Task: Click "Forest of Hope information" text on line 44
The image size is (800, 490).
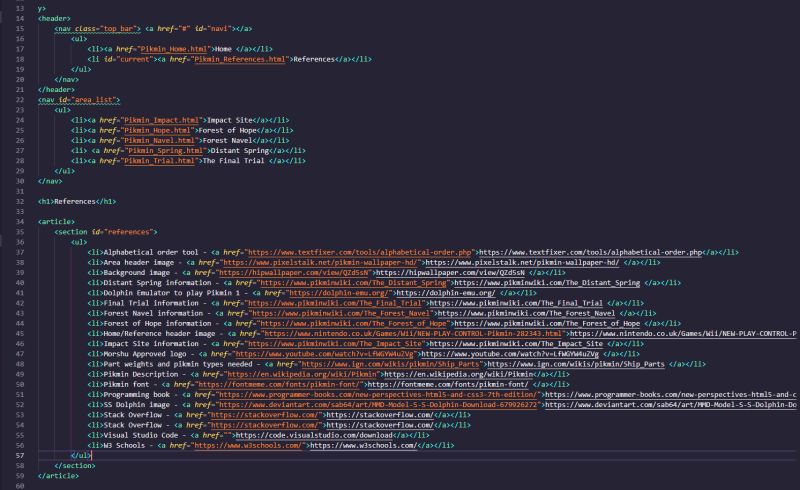Action: (x=157, y=324)
